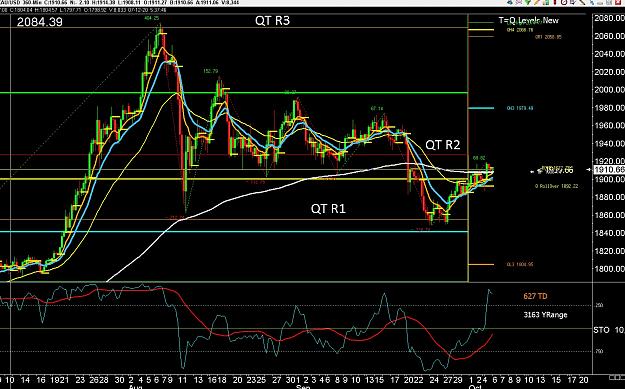Click the 1820.00 price axis label
625x389 pixels.
(x=609, y=251)
